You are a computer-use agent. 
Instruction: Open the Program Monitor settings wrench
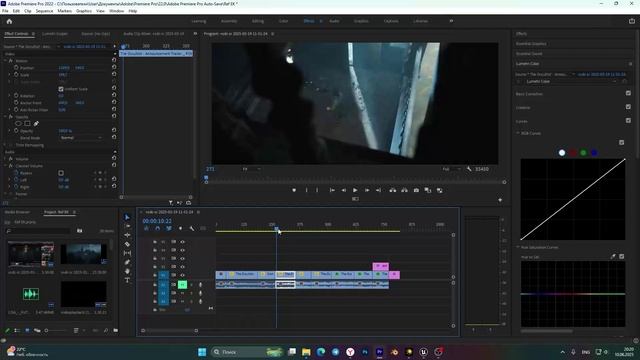click(469, 169)
